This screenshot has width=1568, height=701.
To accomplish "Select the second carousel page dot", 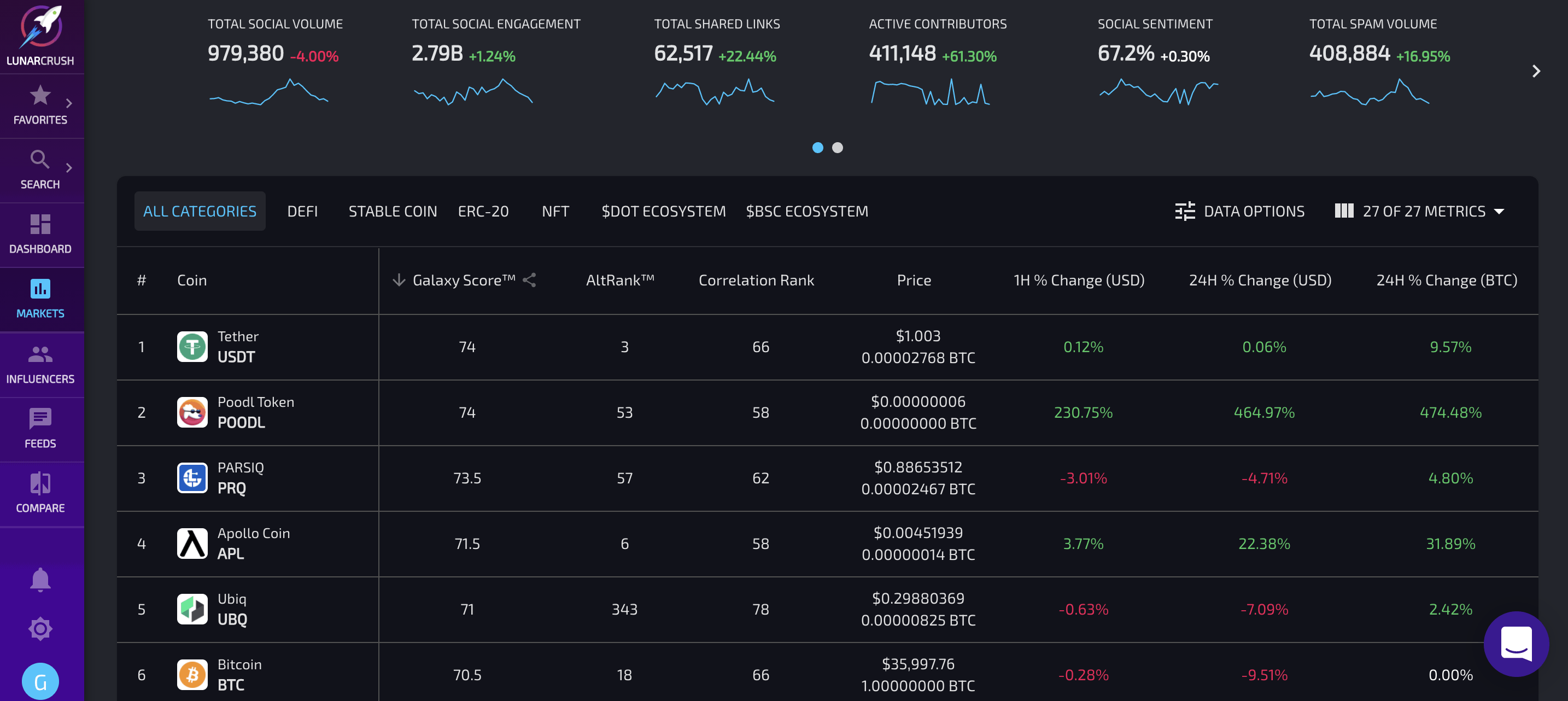I will point(838,148).
